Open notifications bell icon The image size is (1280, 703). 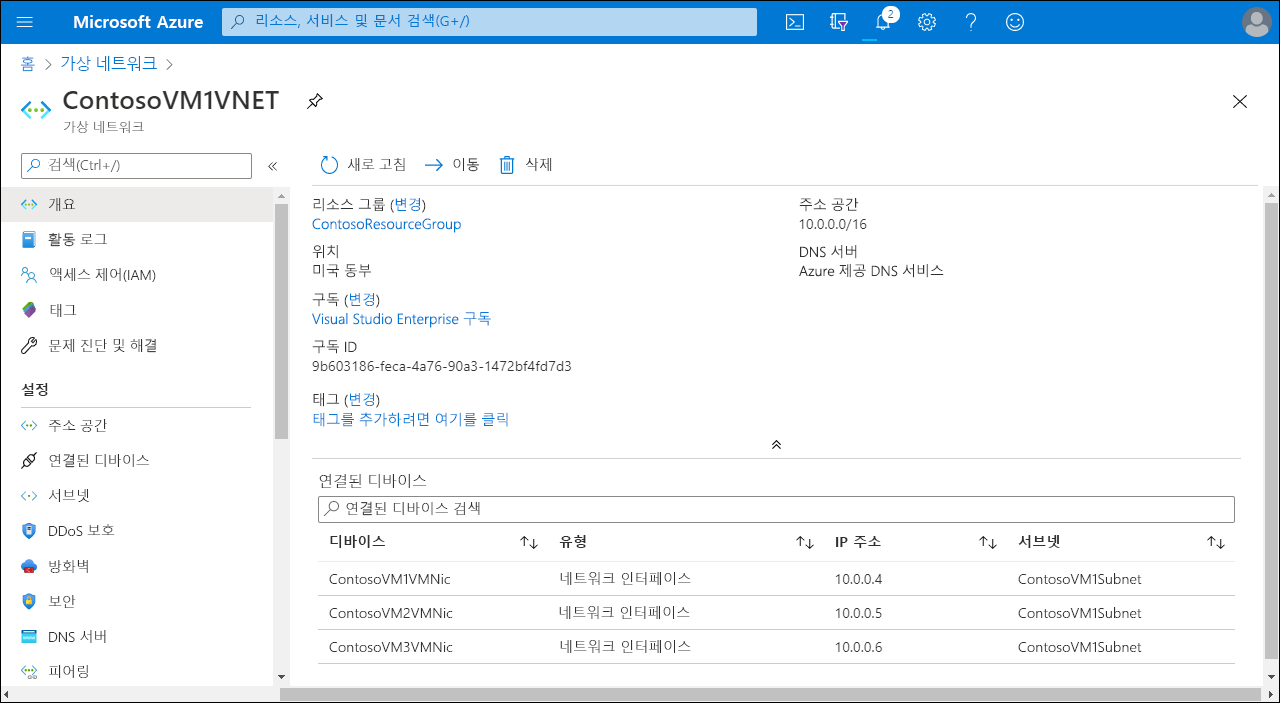[883, 22]
